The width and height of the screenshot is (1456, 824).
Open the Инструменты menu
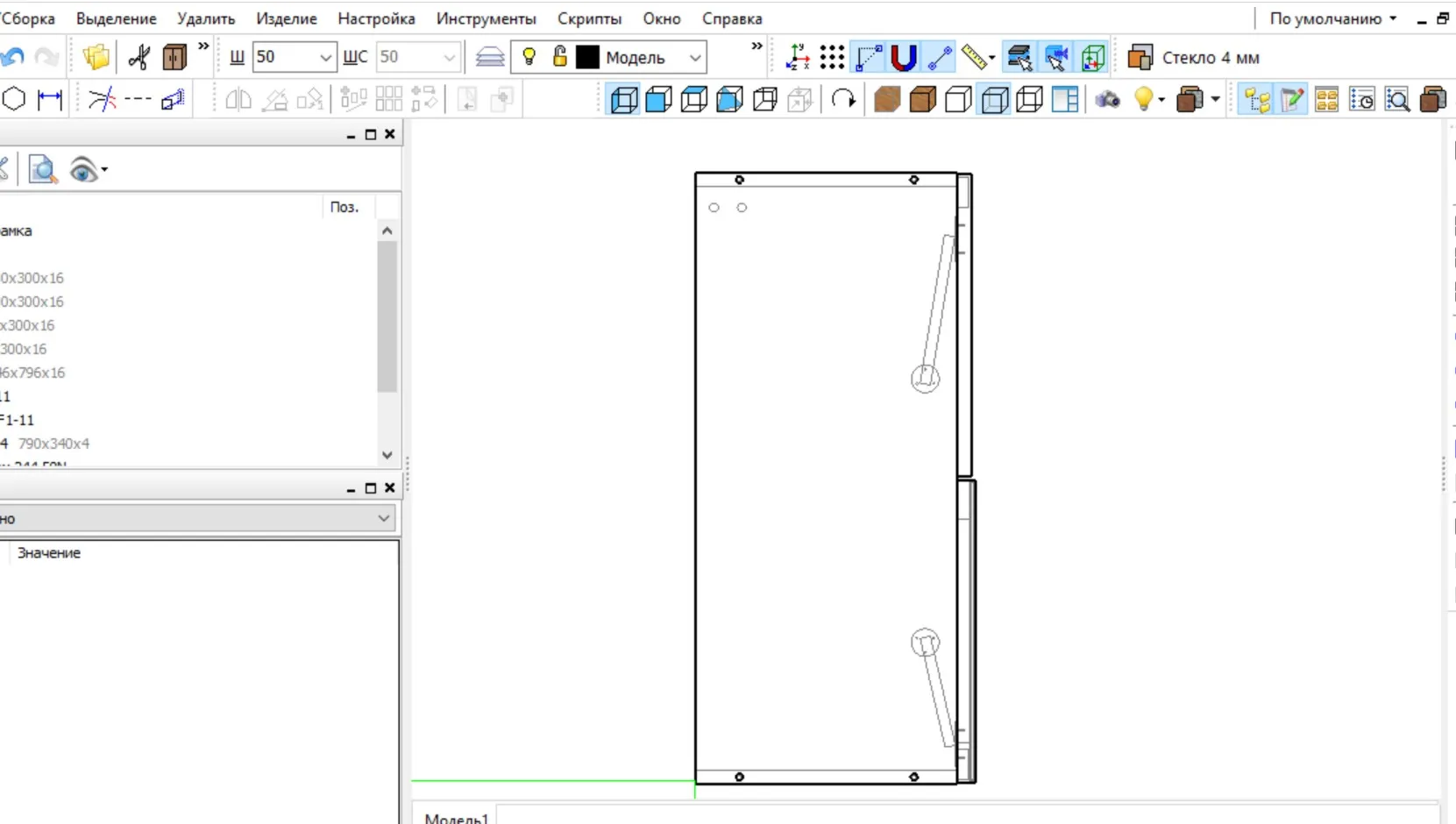[487, 18]
